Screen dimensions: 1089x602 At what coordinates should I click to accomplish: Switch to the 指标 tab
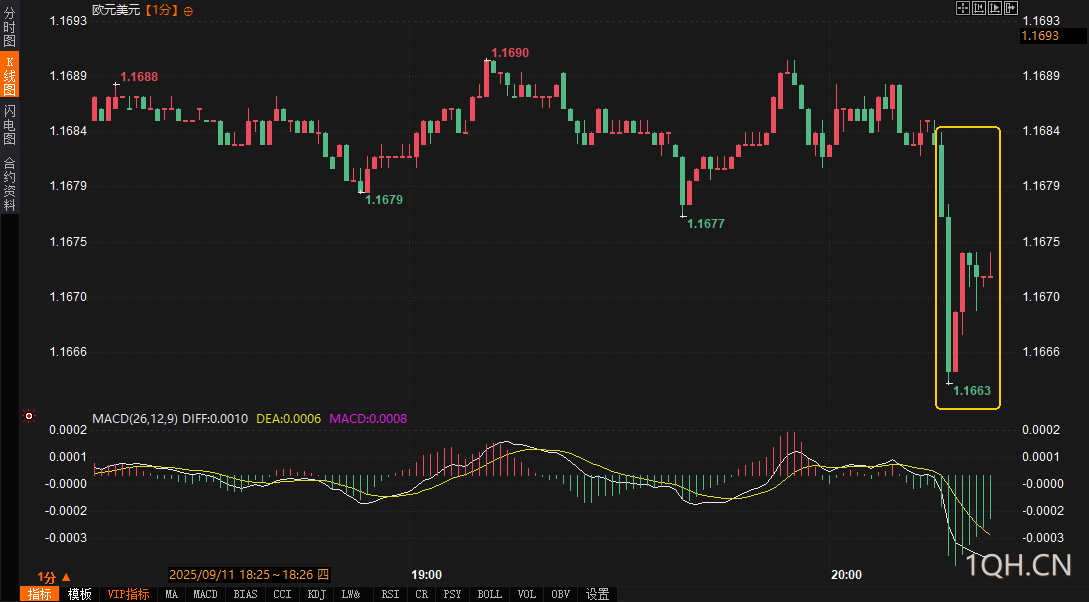40,594
